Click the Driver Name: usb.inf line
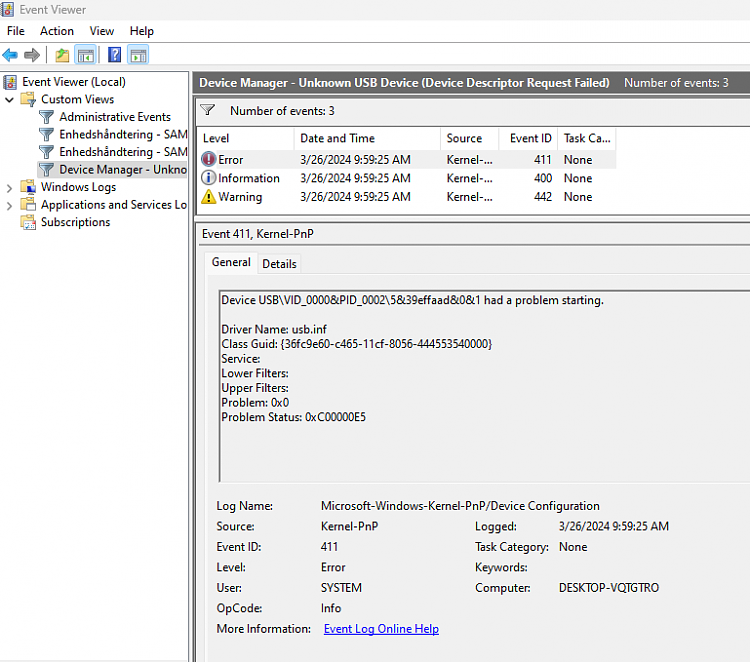Image resolution: width=750 pixels, height=662 pixels. 274,329
